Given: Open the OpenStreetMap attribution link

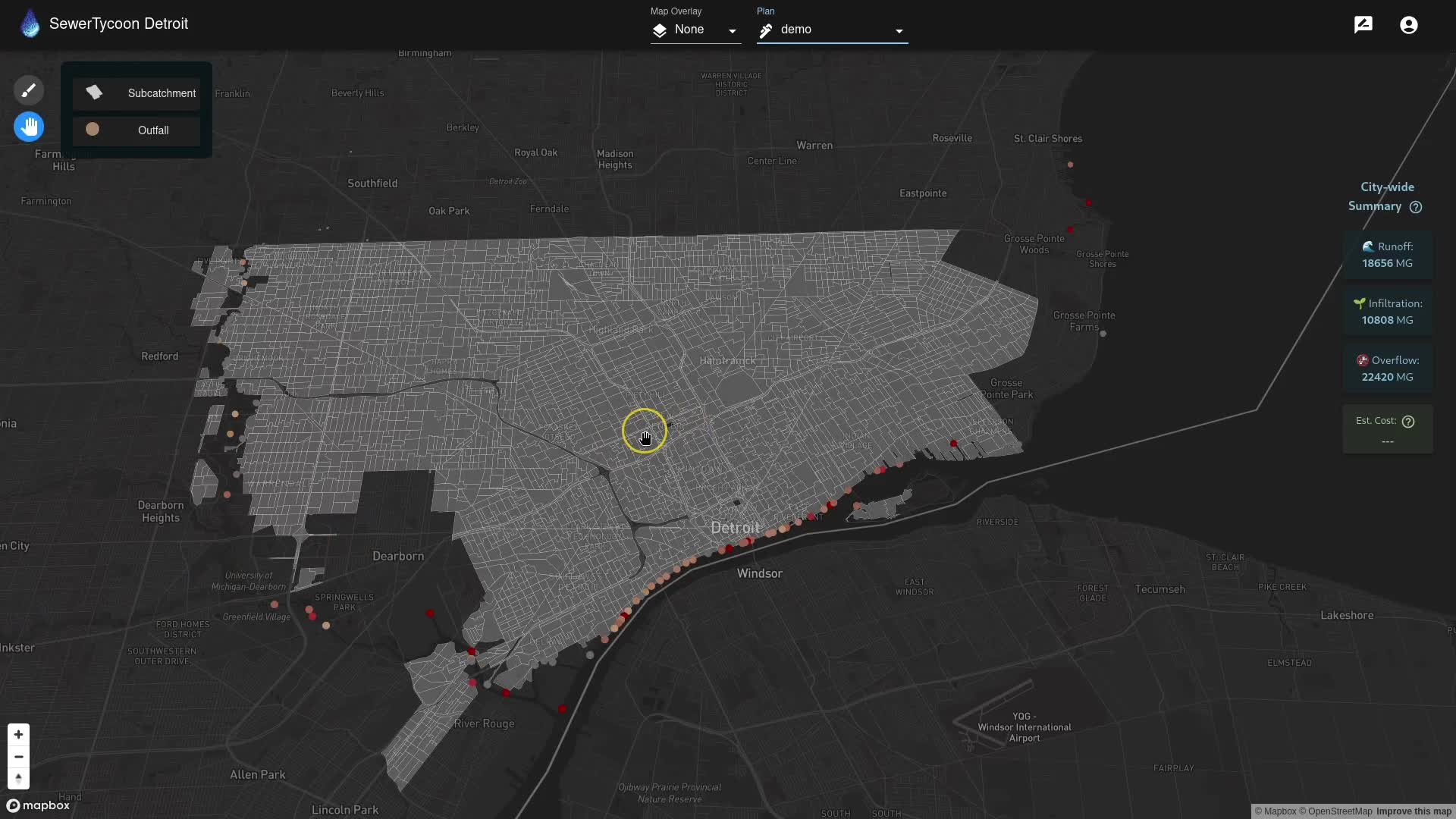Looking at the screenshot, I should pos(1335,811).
